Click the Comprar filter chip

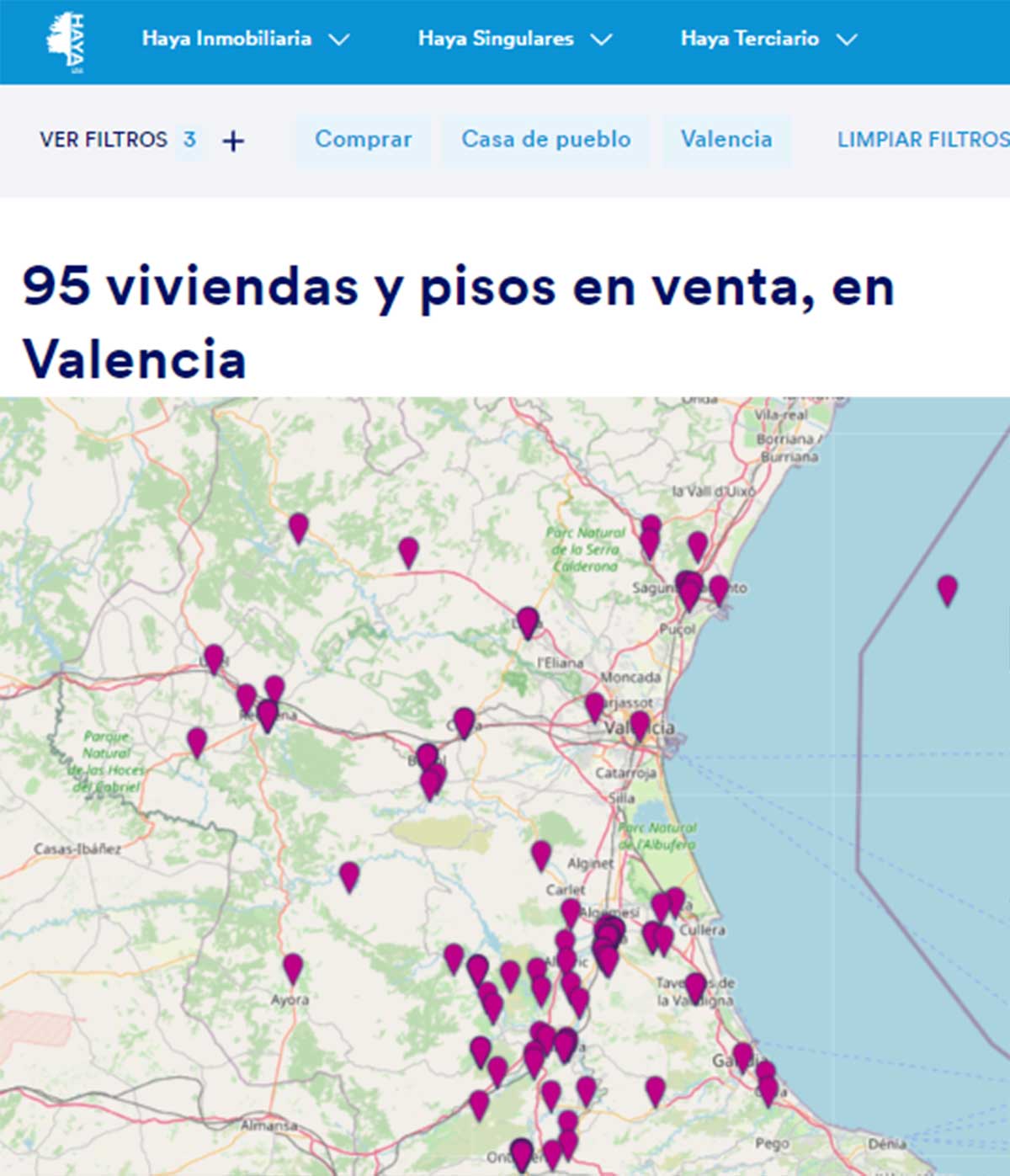363,140
